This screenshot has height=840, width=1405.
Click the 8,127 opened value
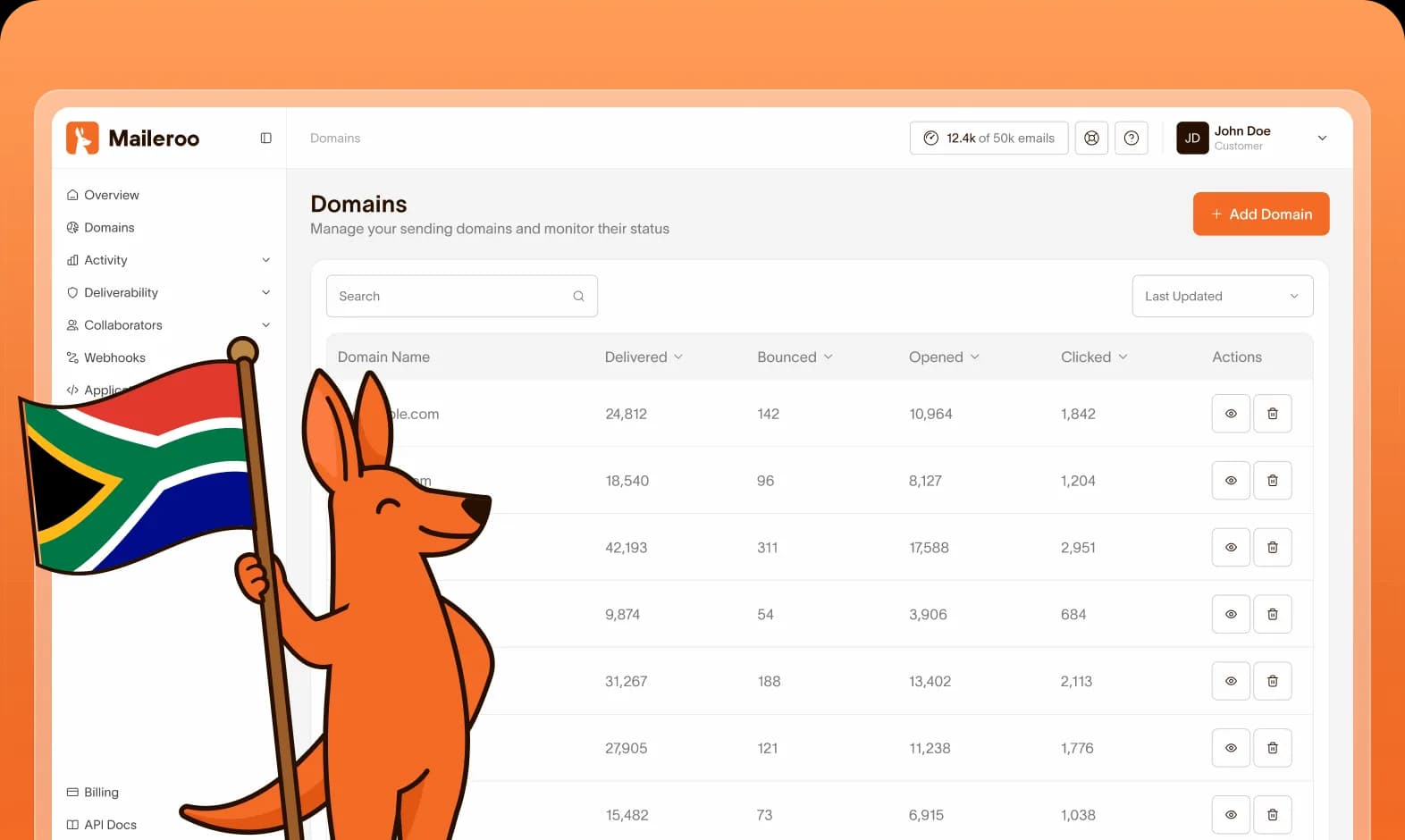click(x=925, y=481)
